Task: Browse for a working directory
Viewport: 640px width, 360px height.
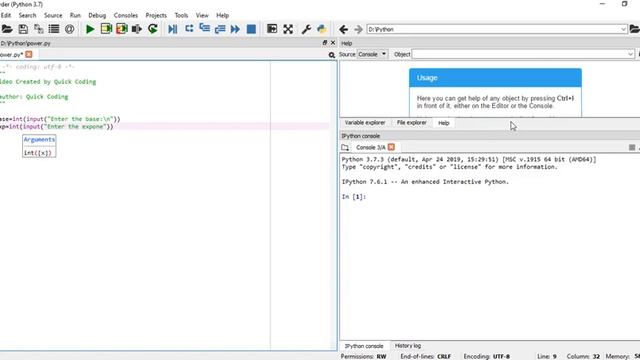Action: (x=634, y=29)
